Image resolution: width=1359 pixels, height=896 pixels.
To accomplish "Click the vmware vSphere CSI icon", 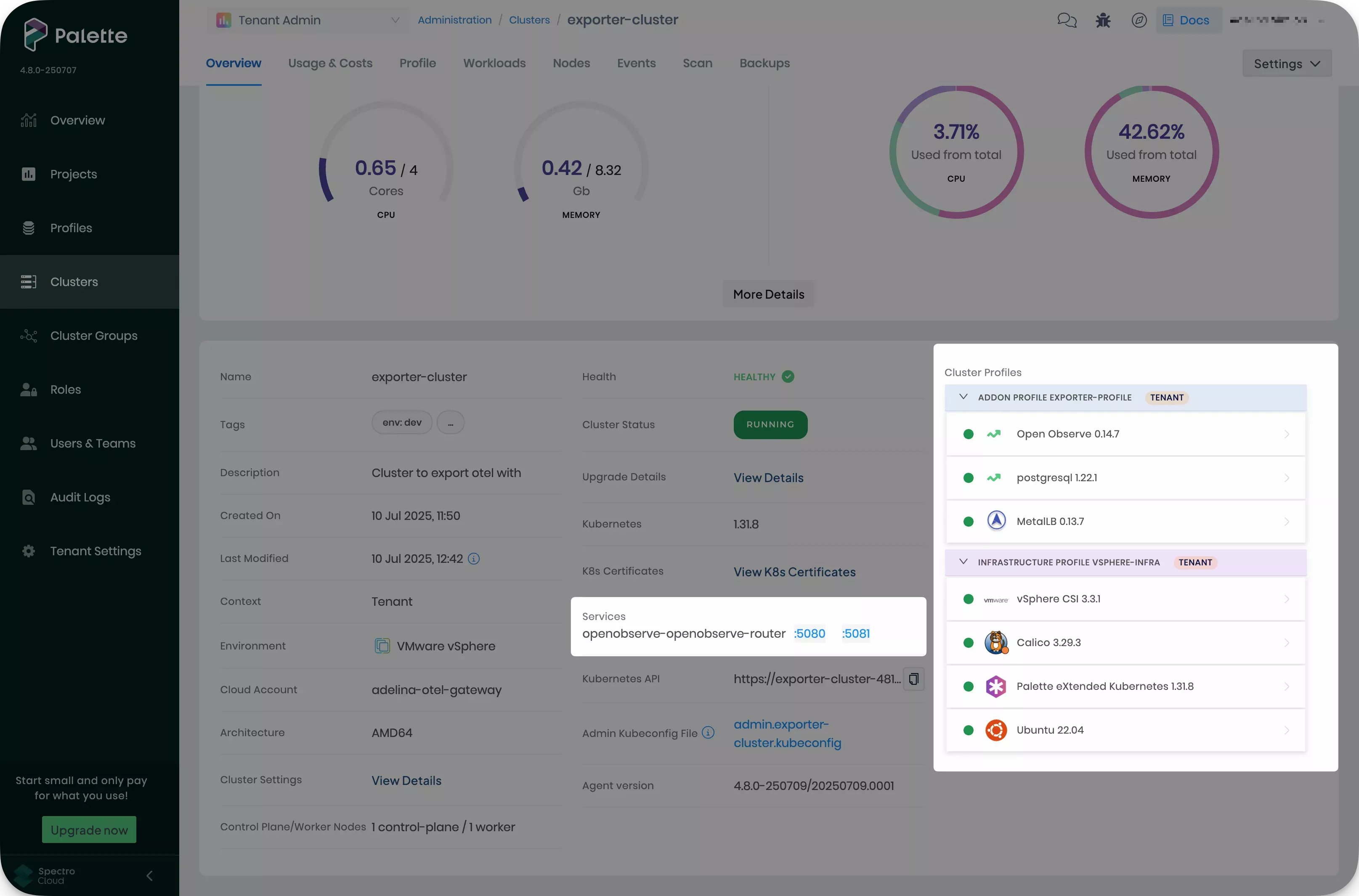I will (995, 599).
